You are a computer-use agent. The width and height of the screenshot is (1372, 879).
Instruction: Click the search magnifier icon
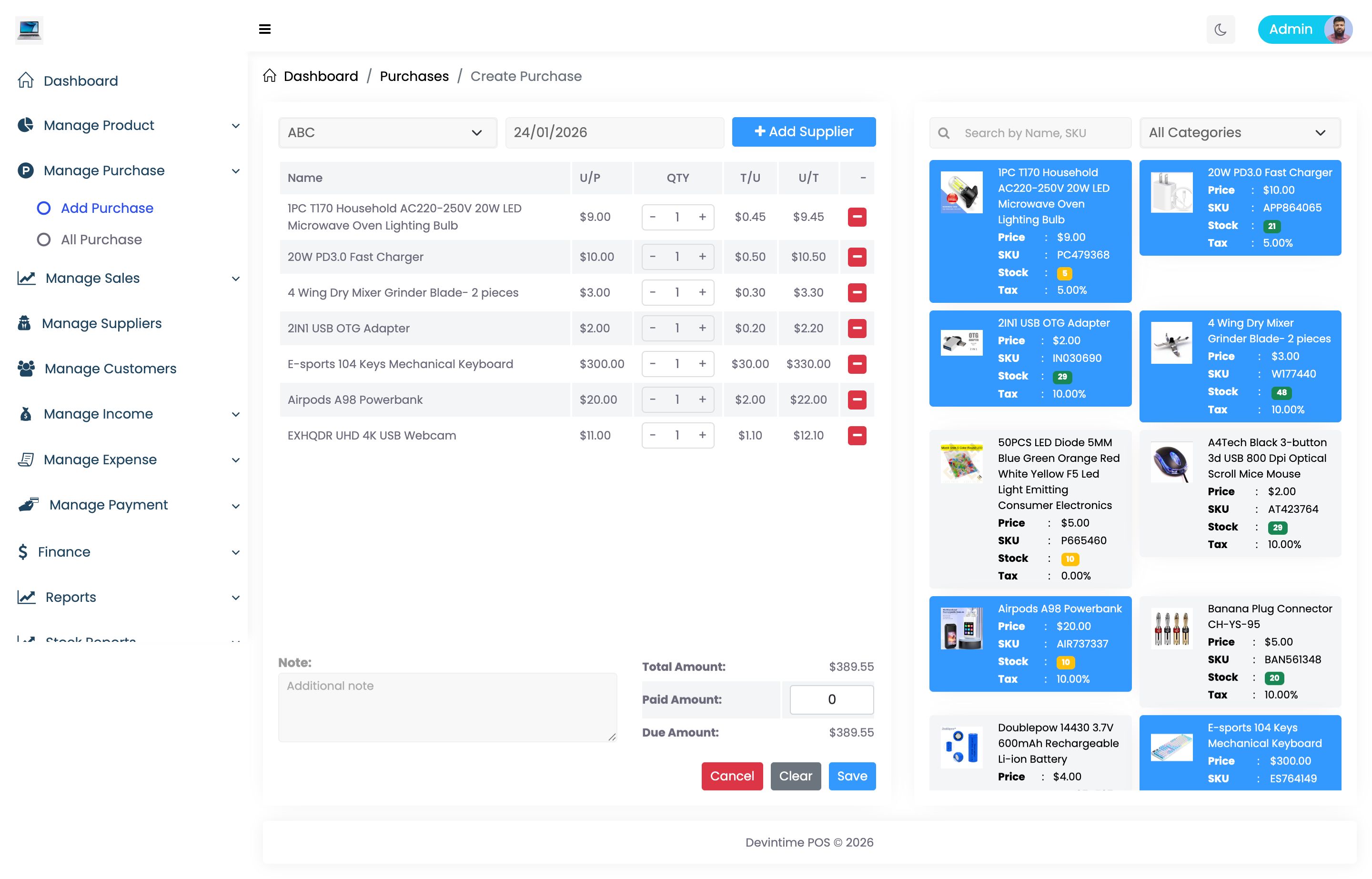click(944, 133)
